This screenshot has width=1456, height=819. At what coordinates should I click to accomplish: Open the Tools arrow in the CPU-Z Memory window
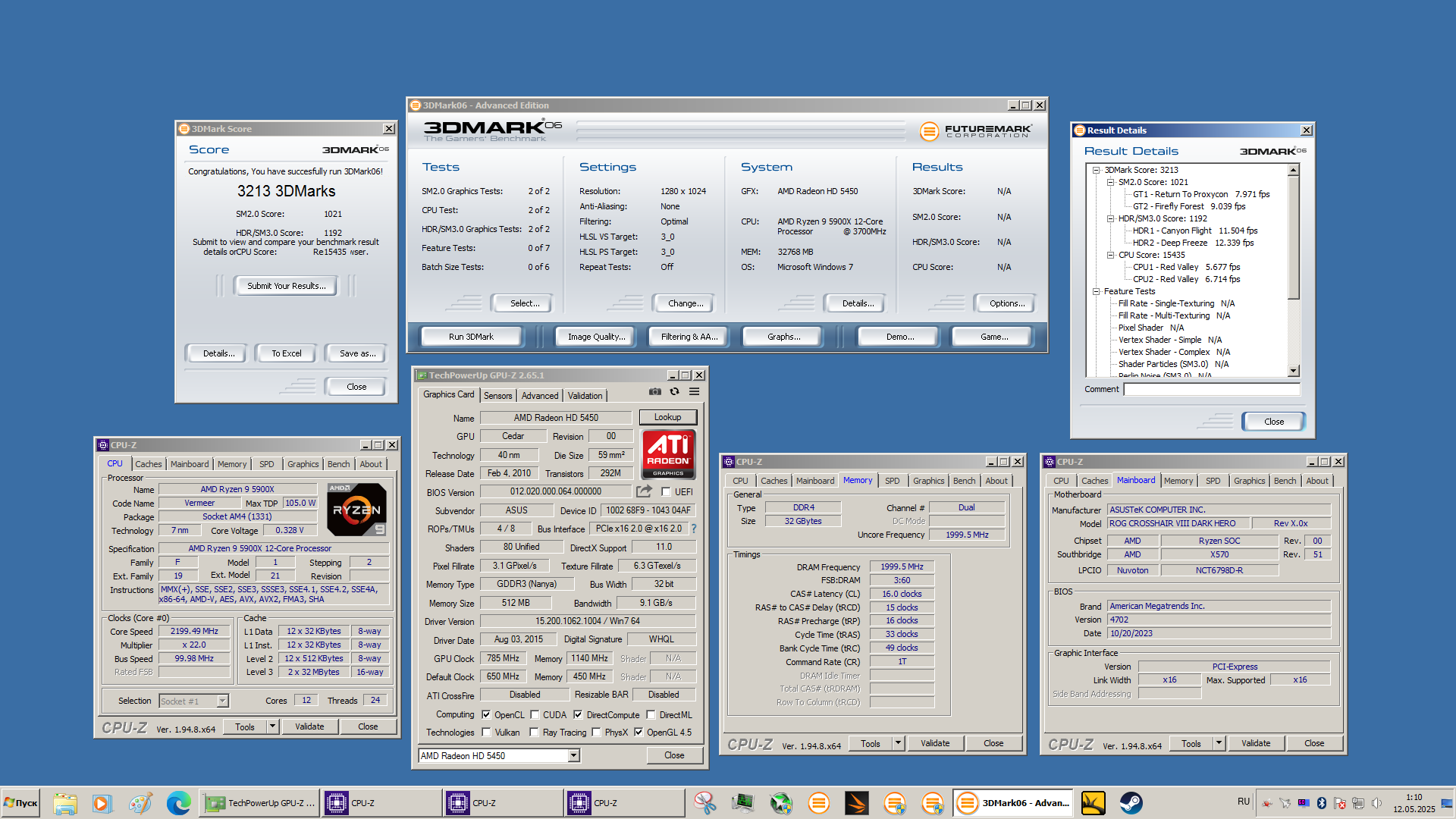pos(898,743)
